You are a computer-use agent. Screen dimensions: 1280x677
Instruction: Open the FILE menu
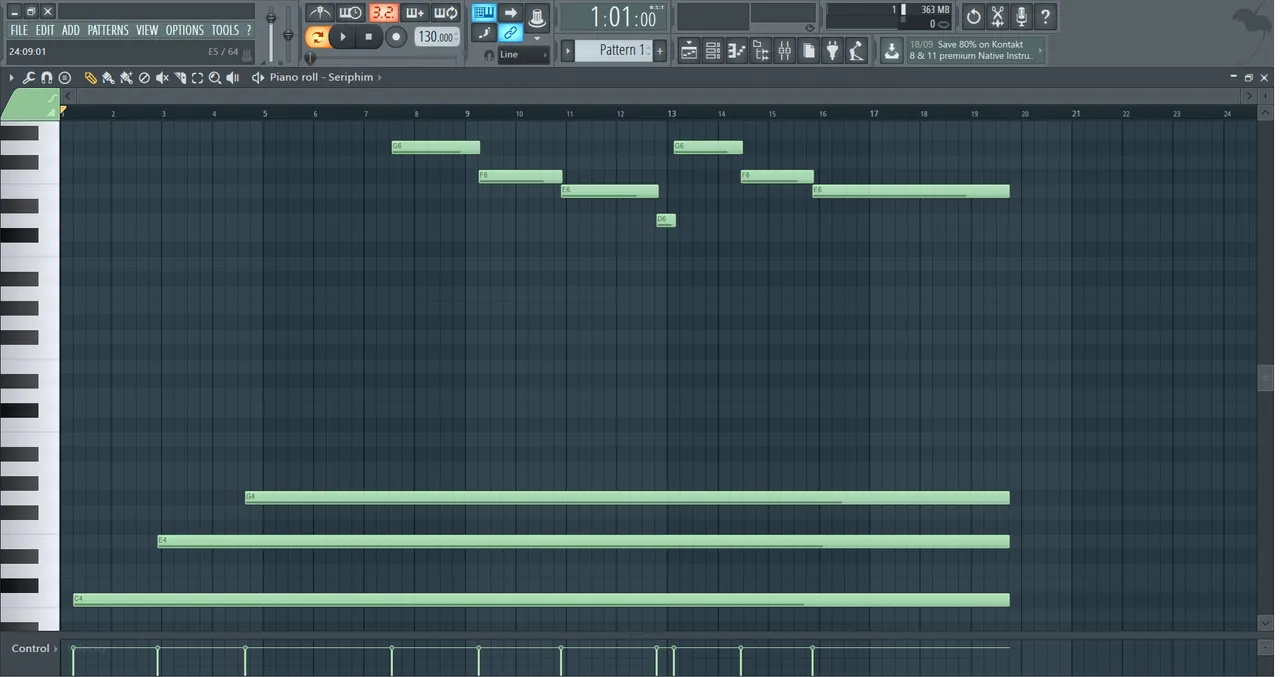[x=19, y=30]
